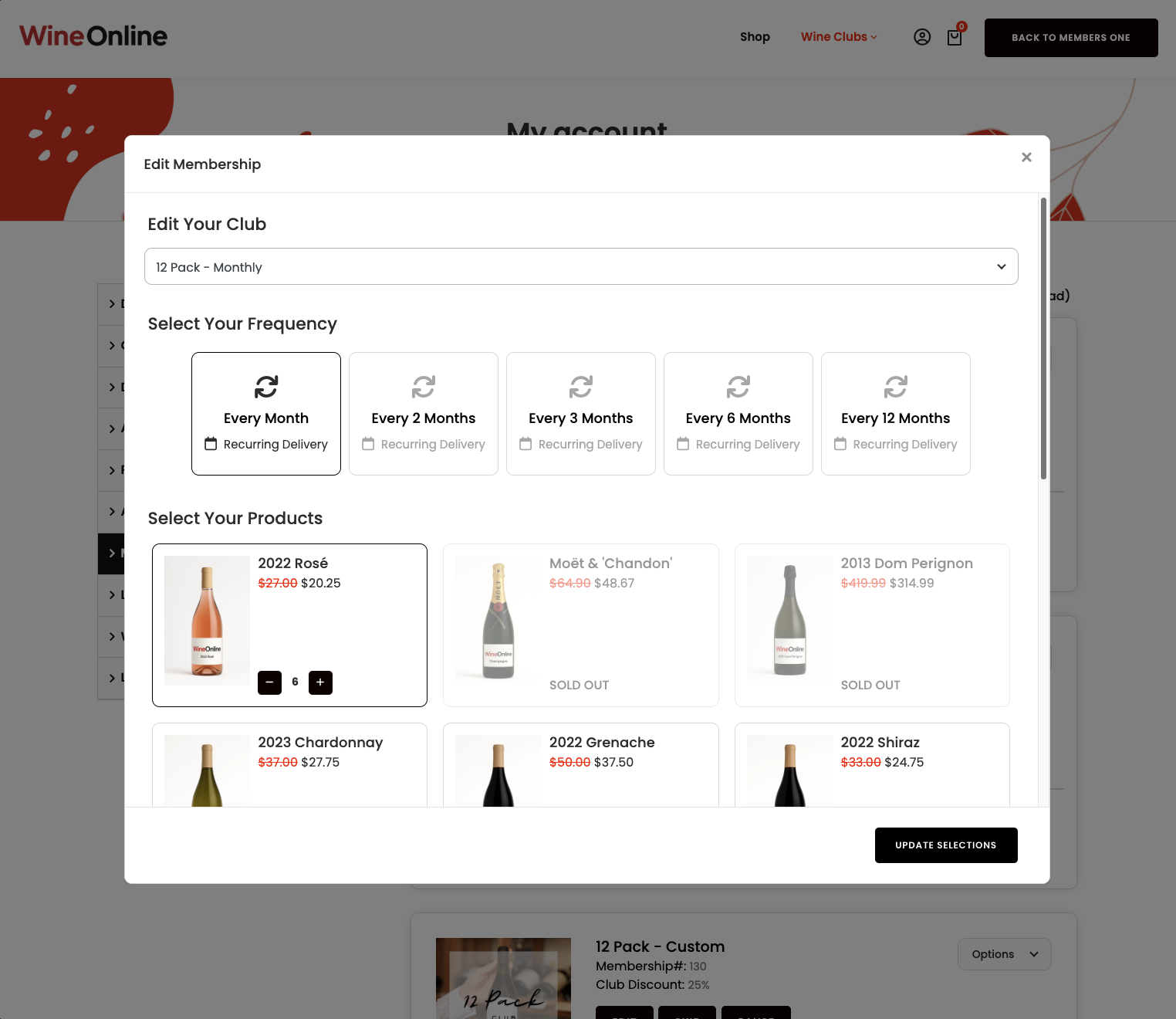Expand the Options dropdown for 12 Pack - Custom
This screenshot has height=1019, width=1176.
[1004, 954]
